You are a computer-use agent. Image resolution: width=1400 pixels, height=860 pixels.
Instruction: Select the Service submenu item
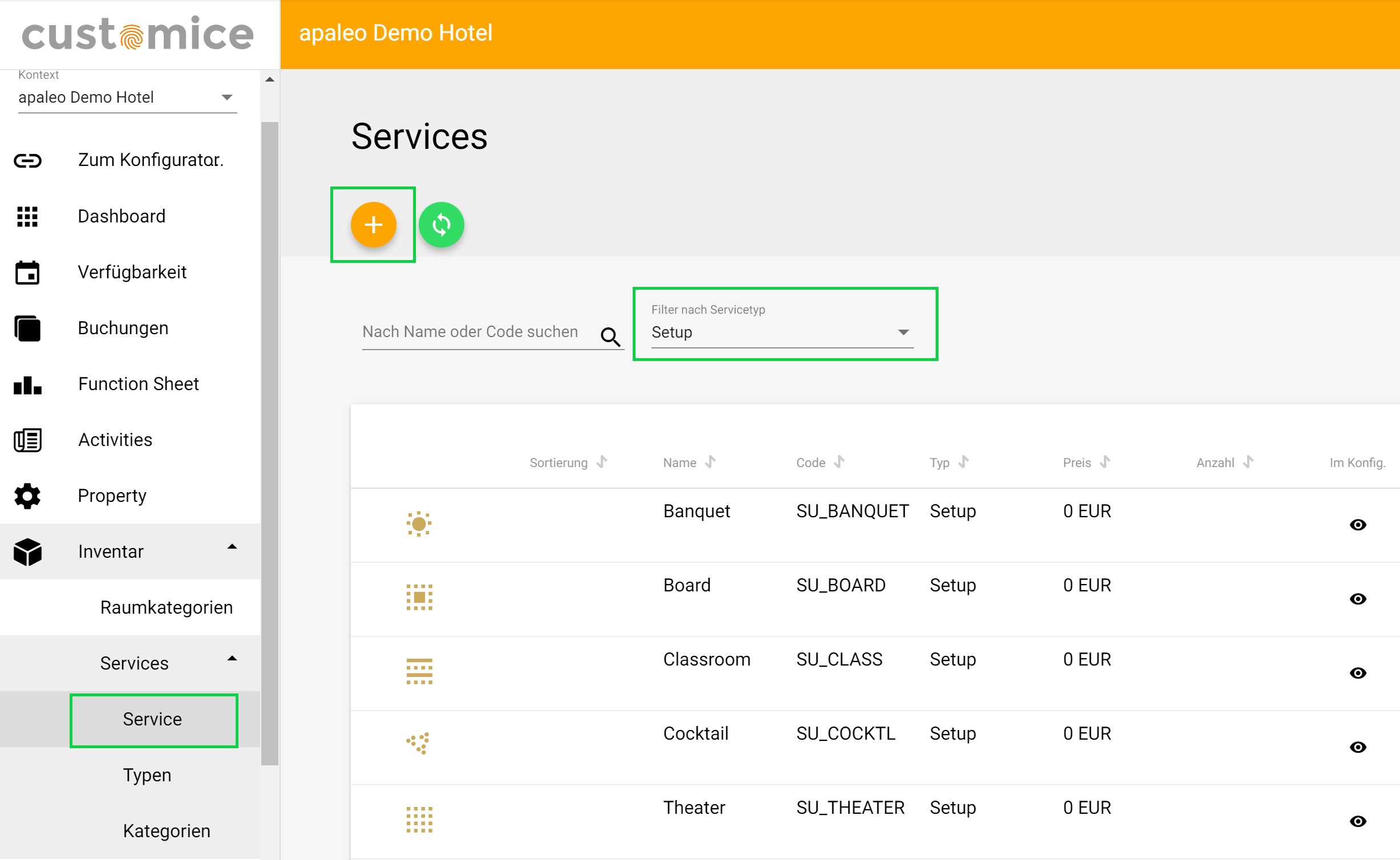point(130,719)
